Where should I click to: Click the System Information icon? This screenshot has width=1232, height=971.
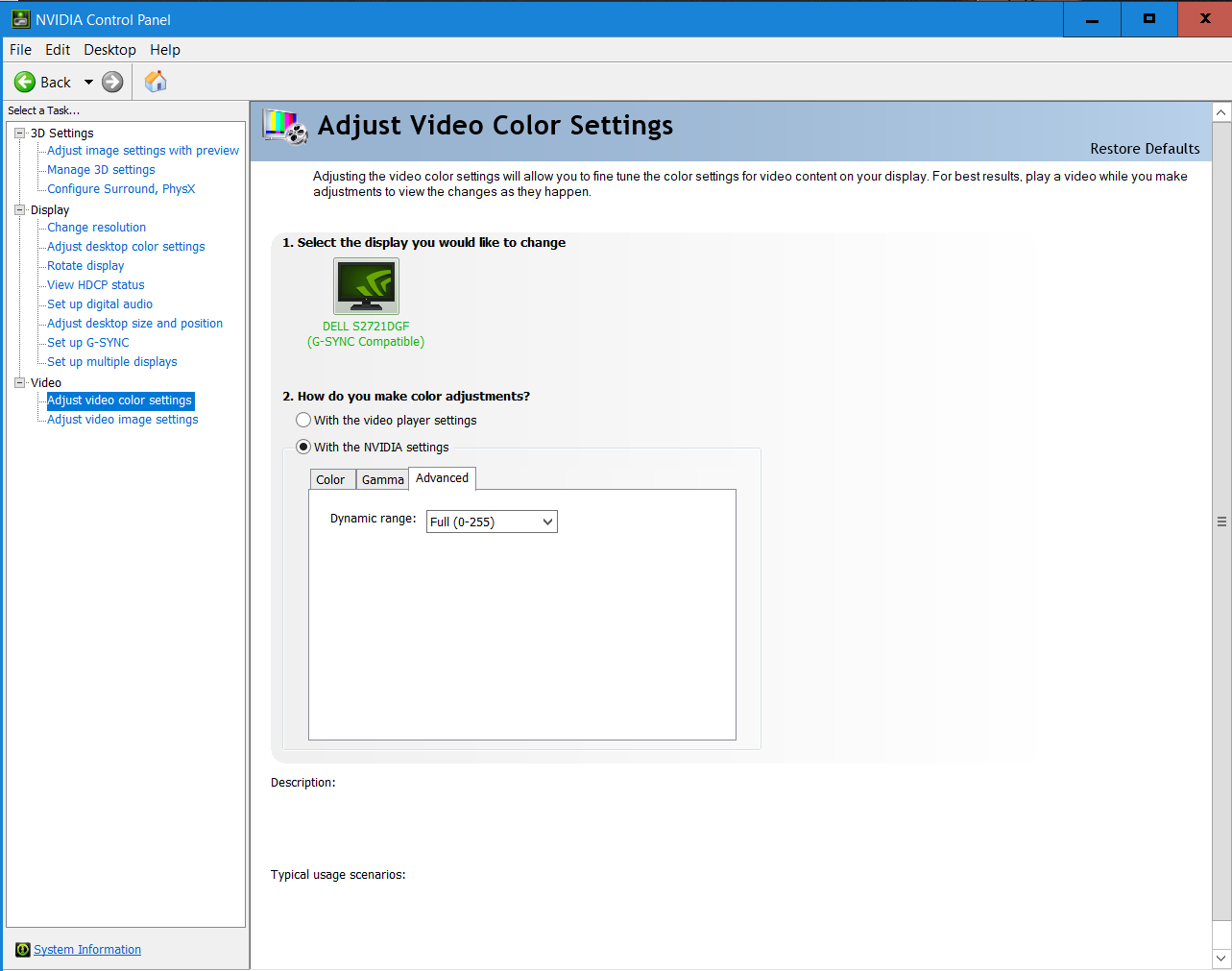pos(23,950)
